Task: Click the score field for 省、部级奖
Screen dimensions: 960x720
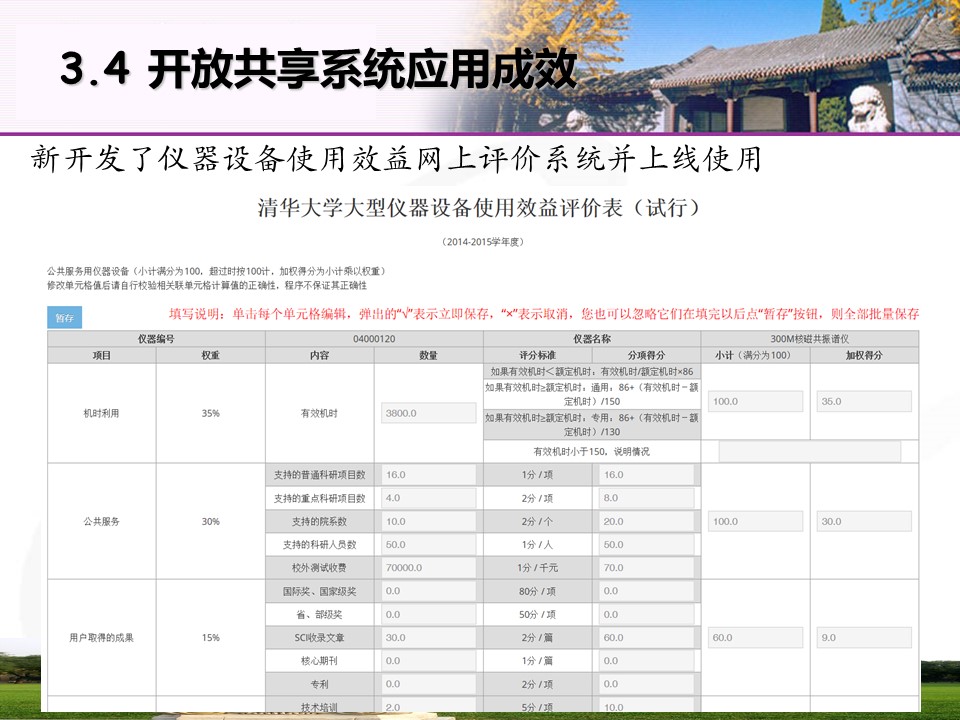Action: pyautogui.click(x=647, y=614)
